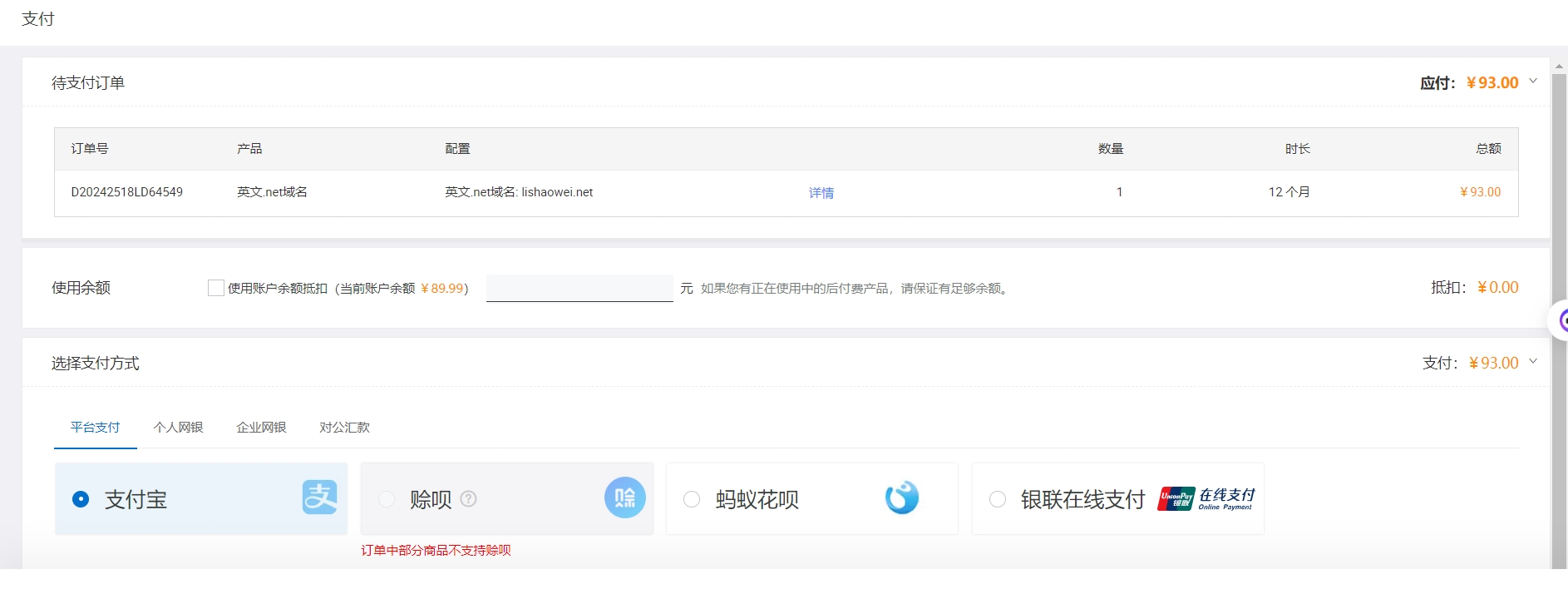Screen dimensions: 1568x594
Task: Switch to the 个人网银 tab
Action: tap(179, 427)
